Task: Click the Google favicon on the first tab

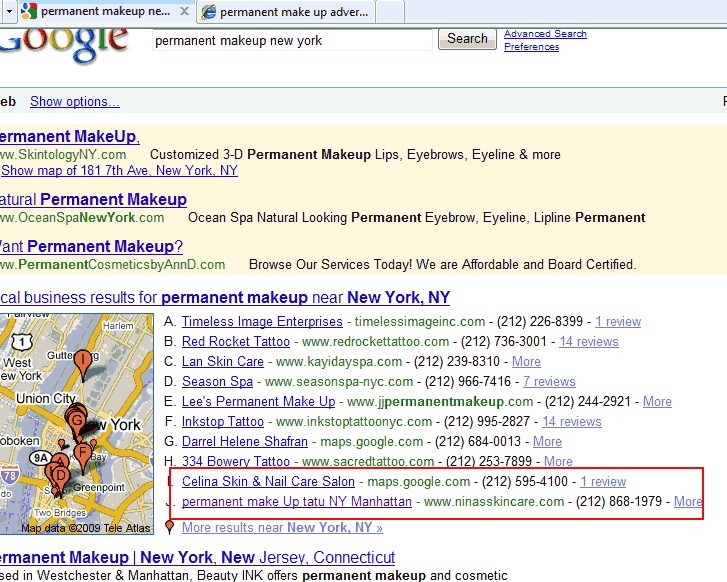Action: pyautogui.click(x=29, y=11)
